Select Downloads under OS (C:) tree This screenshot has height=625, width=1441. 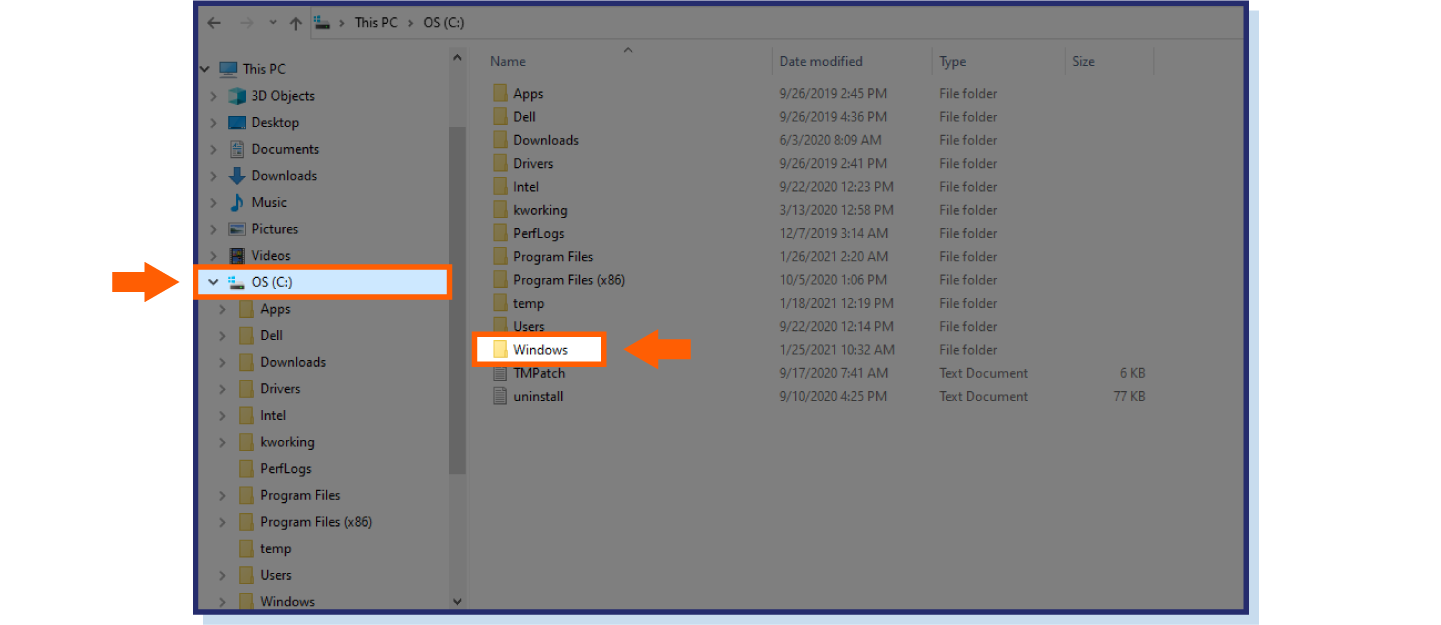292,362
